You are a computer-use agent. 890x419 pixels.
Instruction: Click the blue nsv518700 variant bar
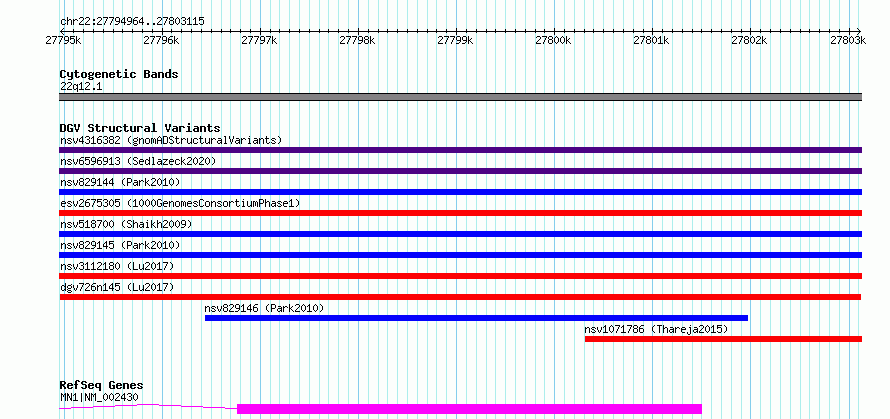(x=460, y=234)
